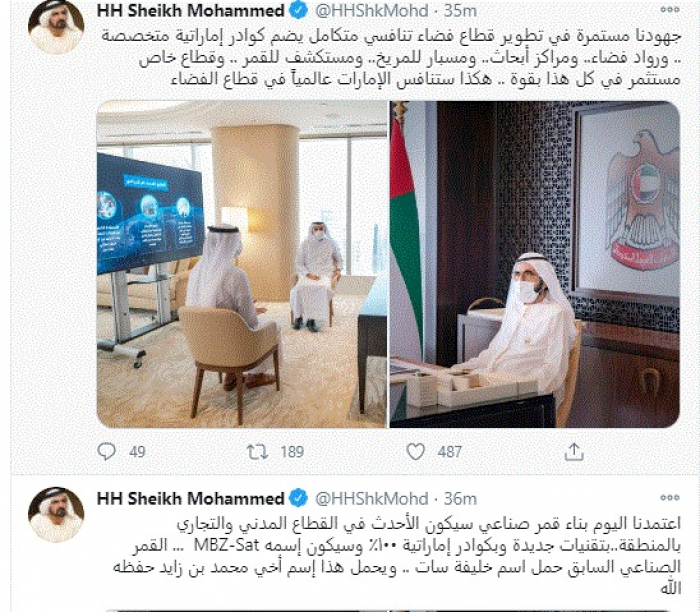Open HH Sheikh Mohammed name on the second tweet
700x612 pixels.
tap(191, 498)
